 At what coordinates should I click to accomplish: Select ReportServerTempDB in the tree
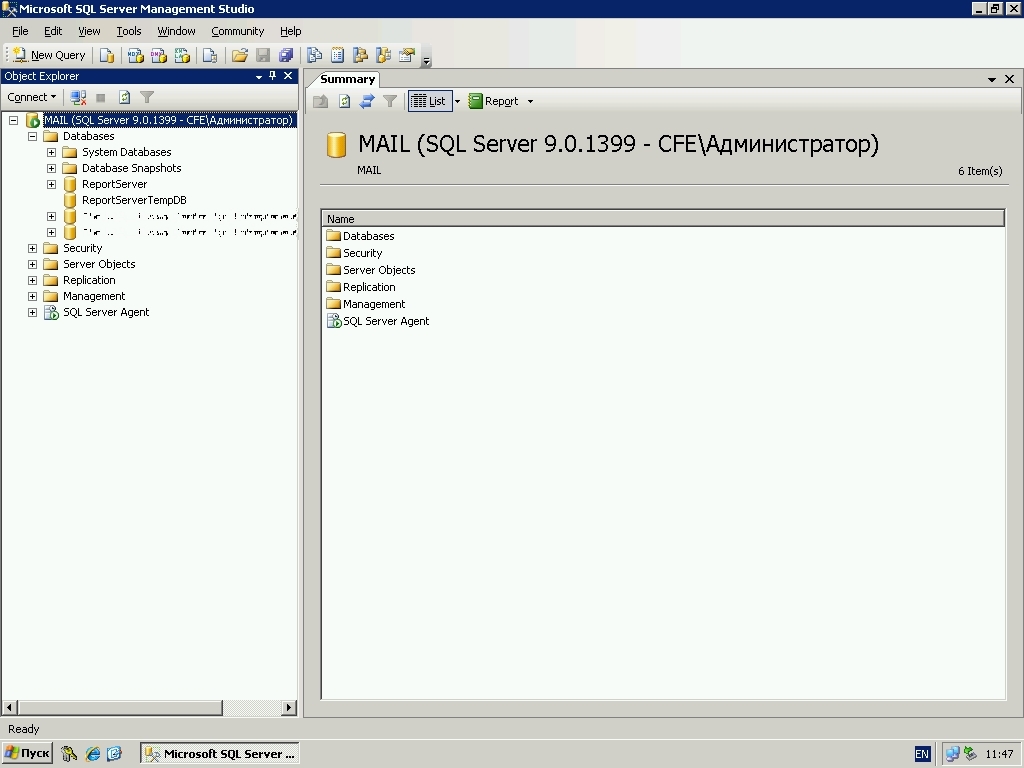click(x=134, y=200)
